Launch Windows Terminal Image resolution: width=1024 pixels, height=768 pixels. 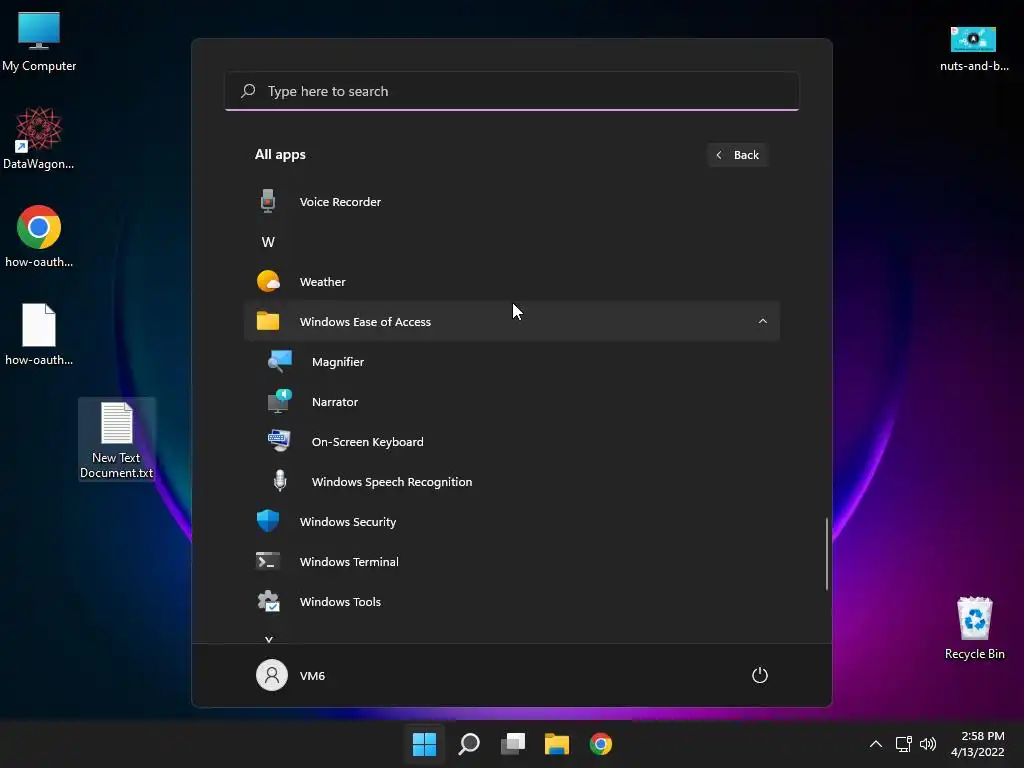click(511, 561)
